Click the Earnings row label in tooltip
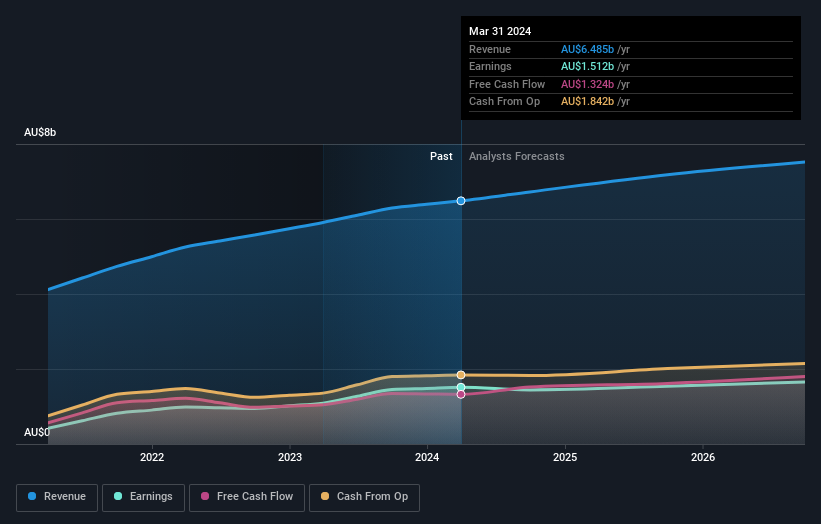The height and width of the screenshot is (524, 821). (491, 66)
